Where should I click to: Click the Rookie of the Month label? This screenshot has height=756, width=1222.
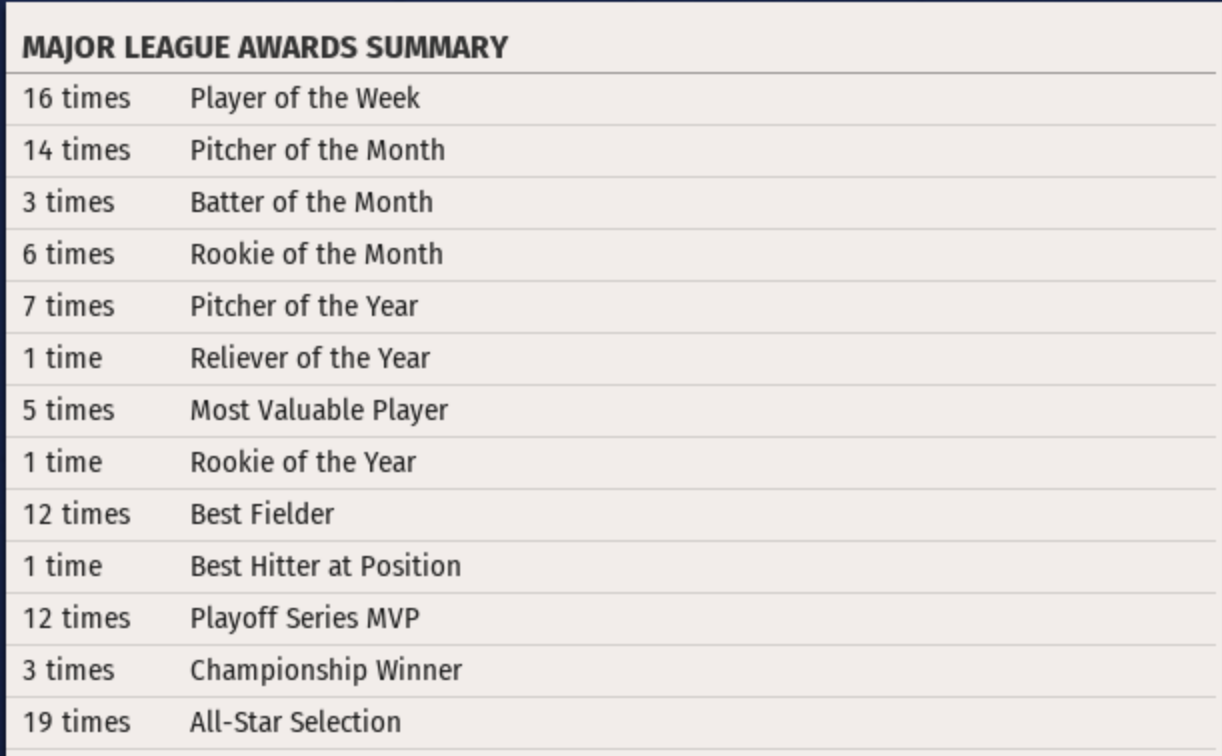[x=316, y=254]
